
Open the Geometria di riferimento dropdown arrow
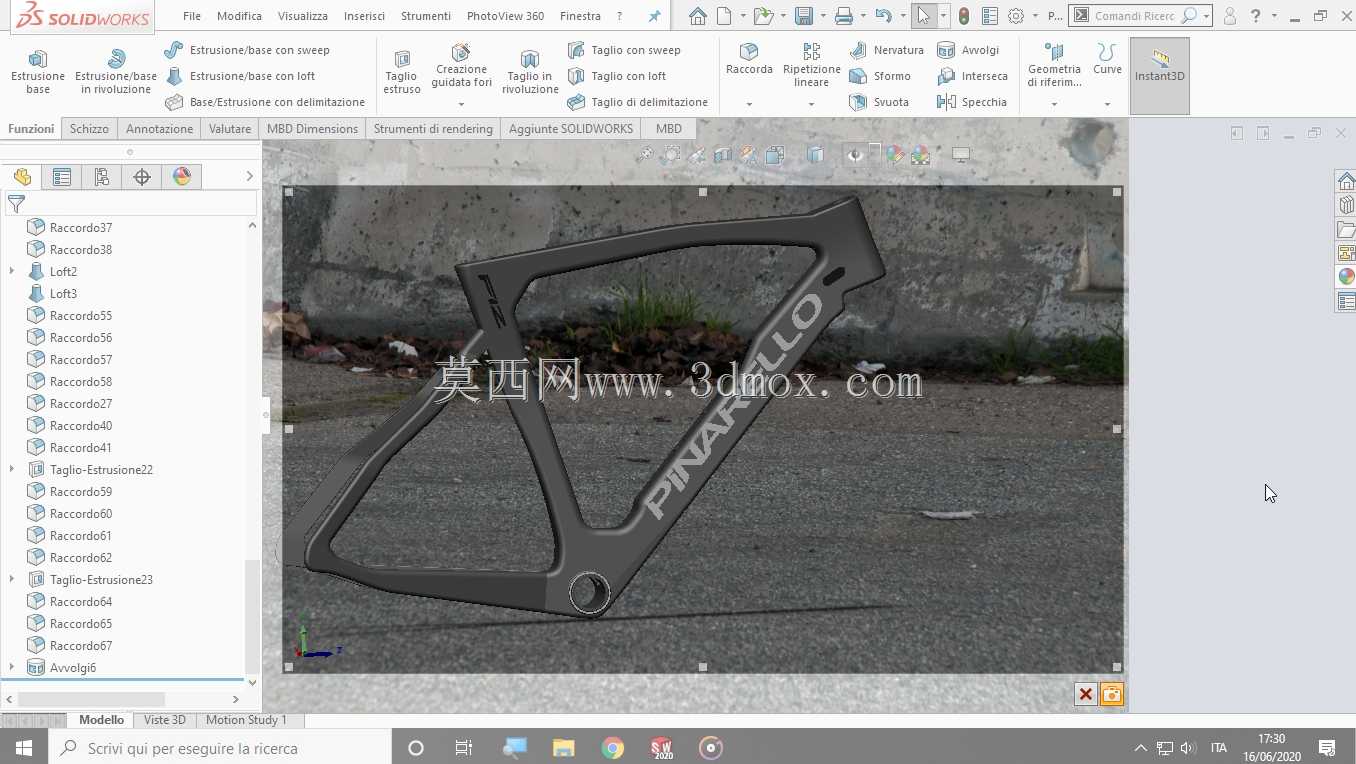tap(1054, 104)
